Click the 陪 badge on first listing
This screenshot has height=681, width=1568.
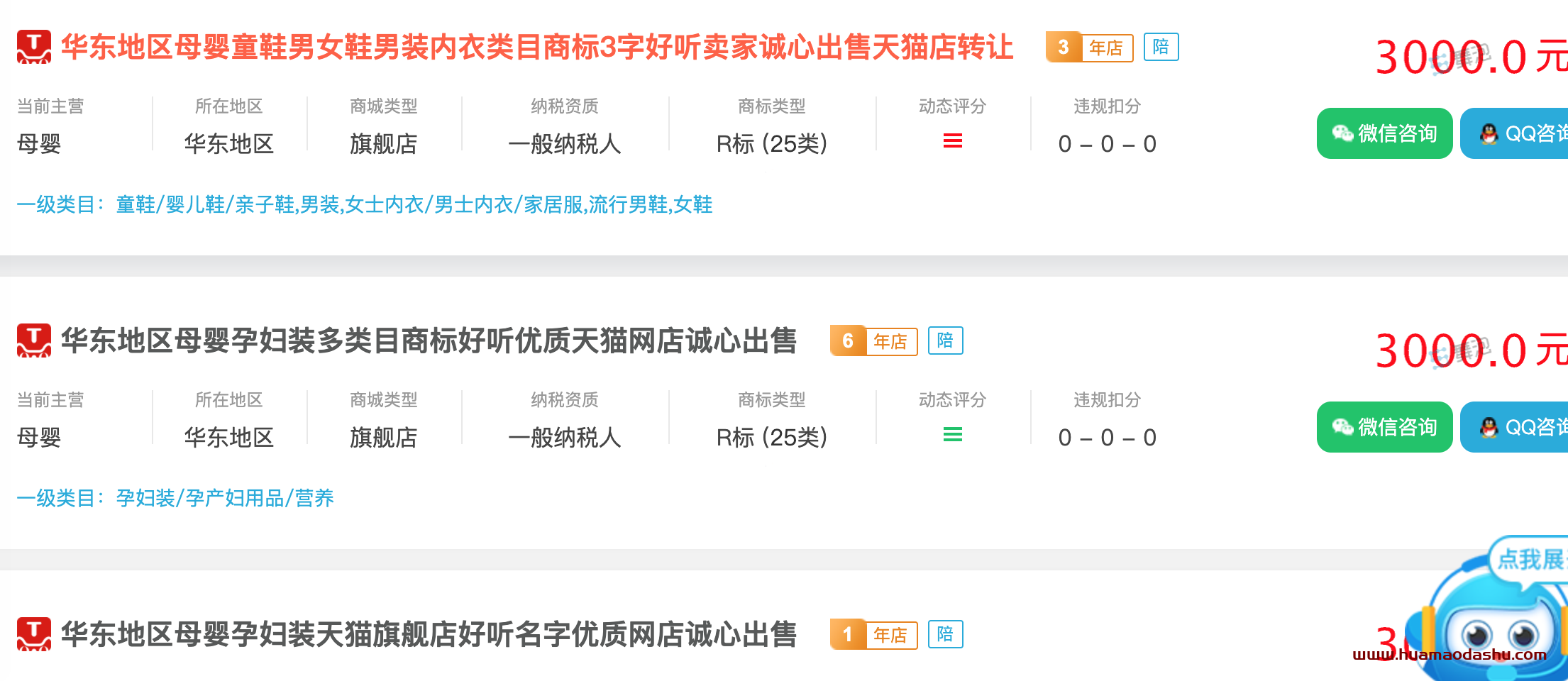pyautogui.click(x=1161, y=47)
